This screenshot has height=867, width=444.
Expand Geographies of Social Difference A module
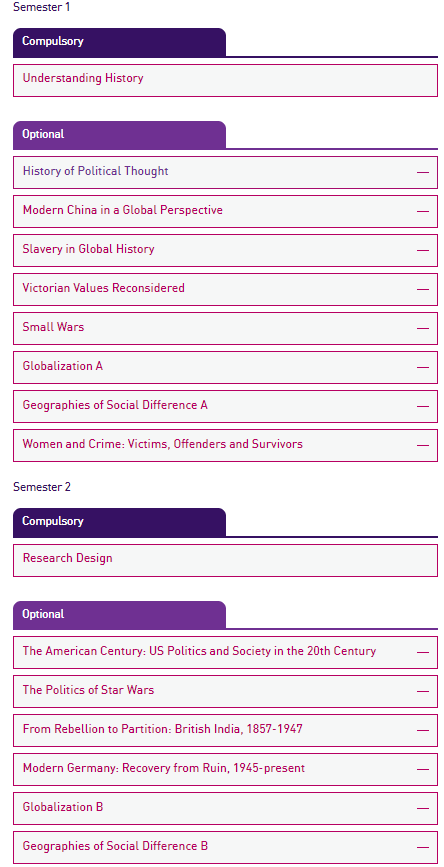pos(226,406)
